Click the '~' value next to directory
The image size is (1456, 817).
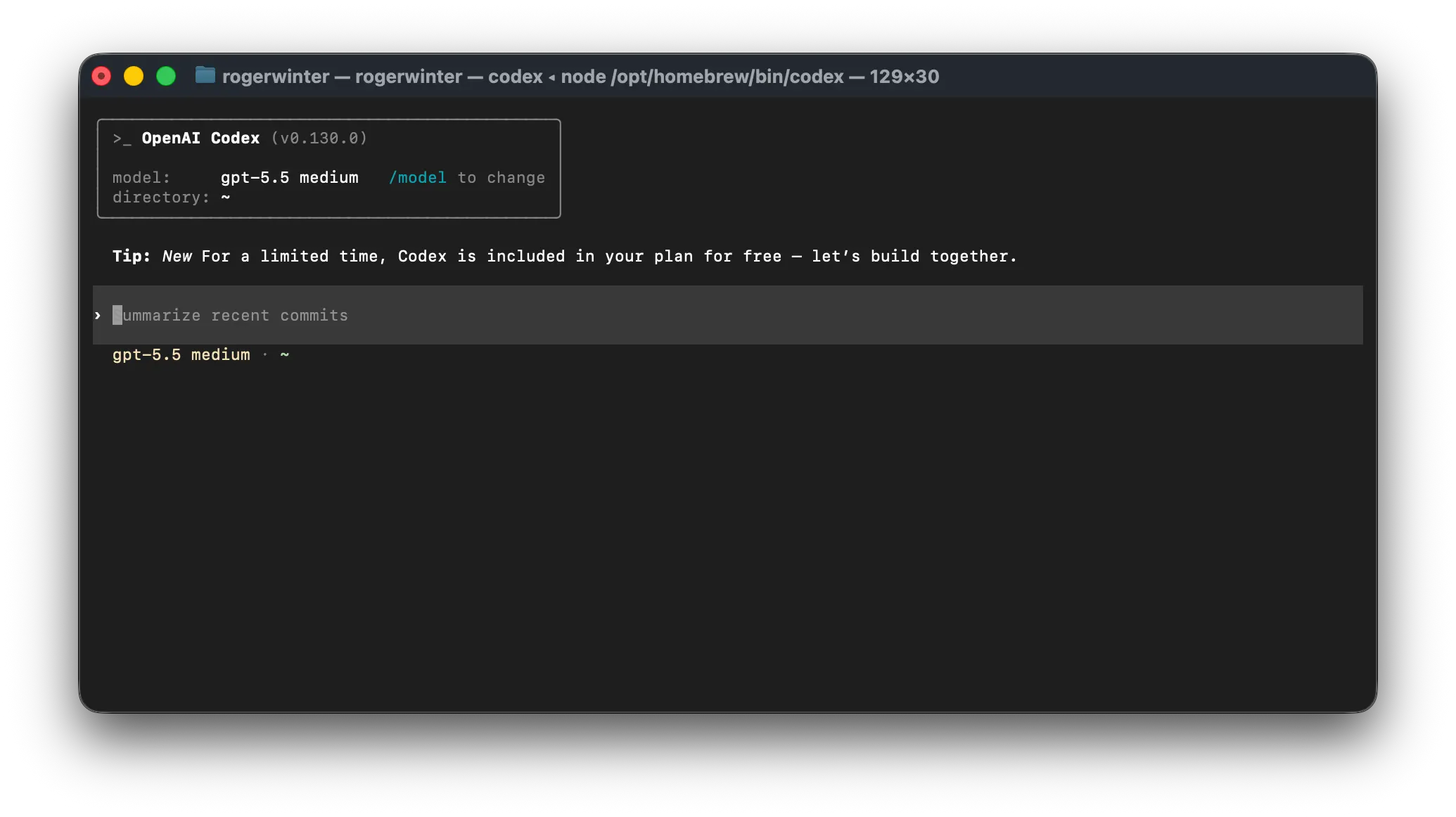click(x=225, y=198)
